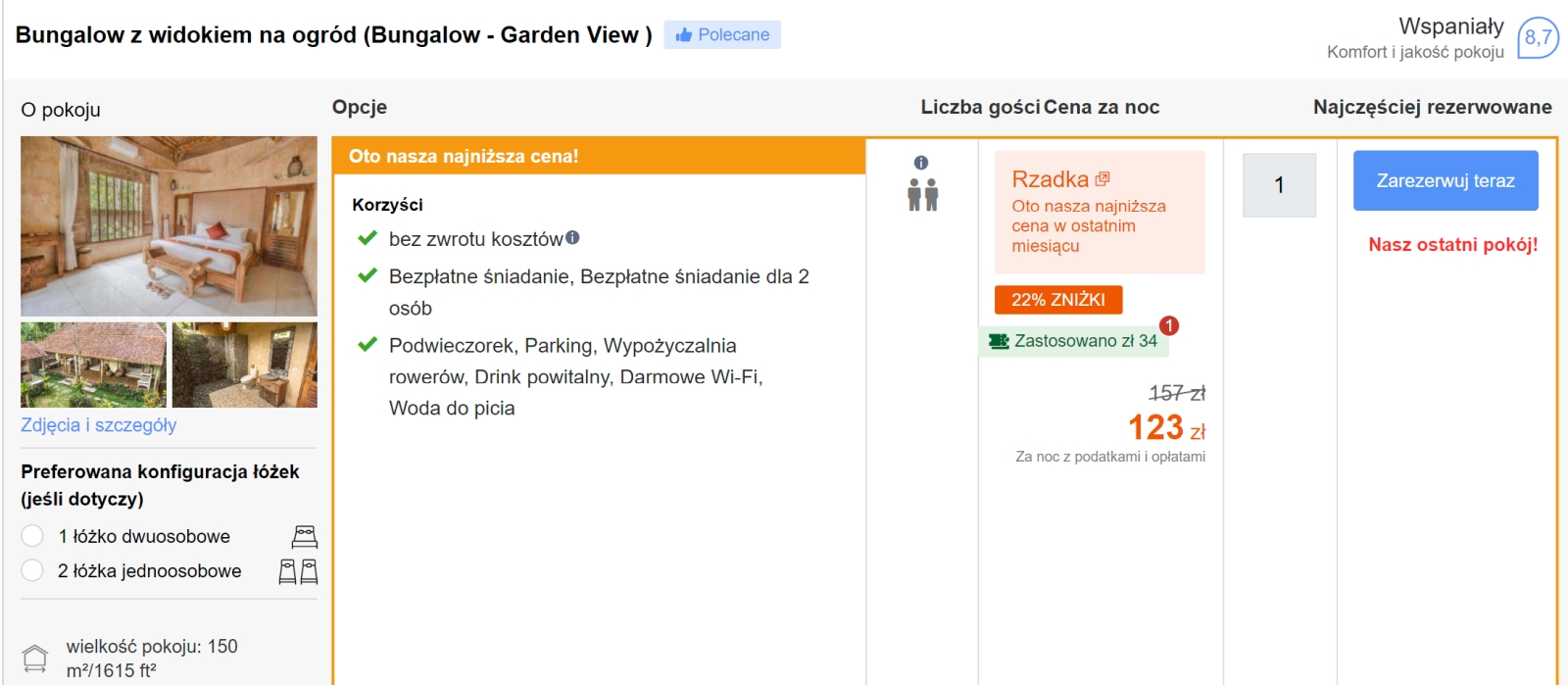Click the red notification badge showing 1
This screenshot has width=1568, height=685.
(1169, 325)
